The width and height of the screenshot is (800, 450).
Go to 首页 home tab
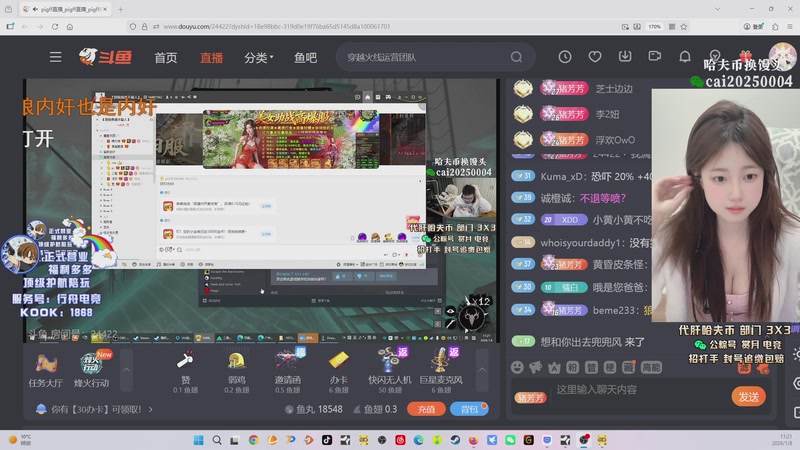point(166,58)
